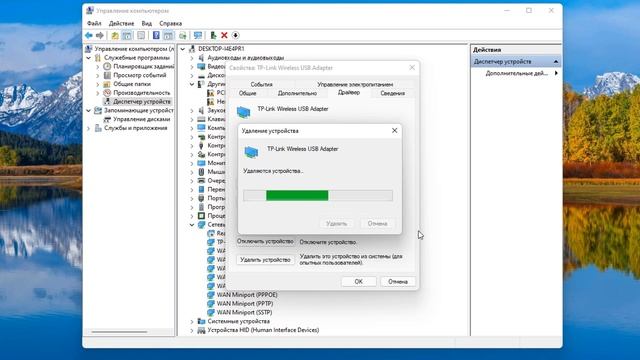Open Дополнительные действия submenu arrow
This screenshot has height=360, width=640.
(x=556, y=73)
